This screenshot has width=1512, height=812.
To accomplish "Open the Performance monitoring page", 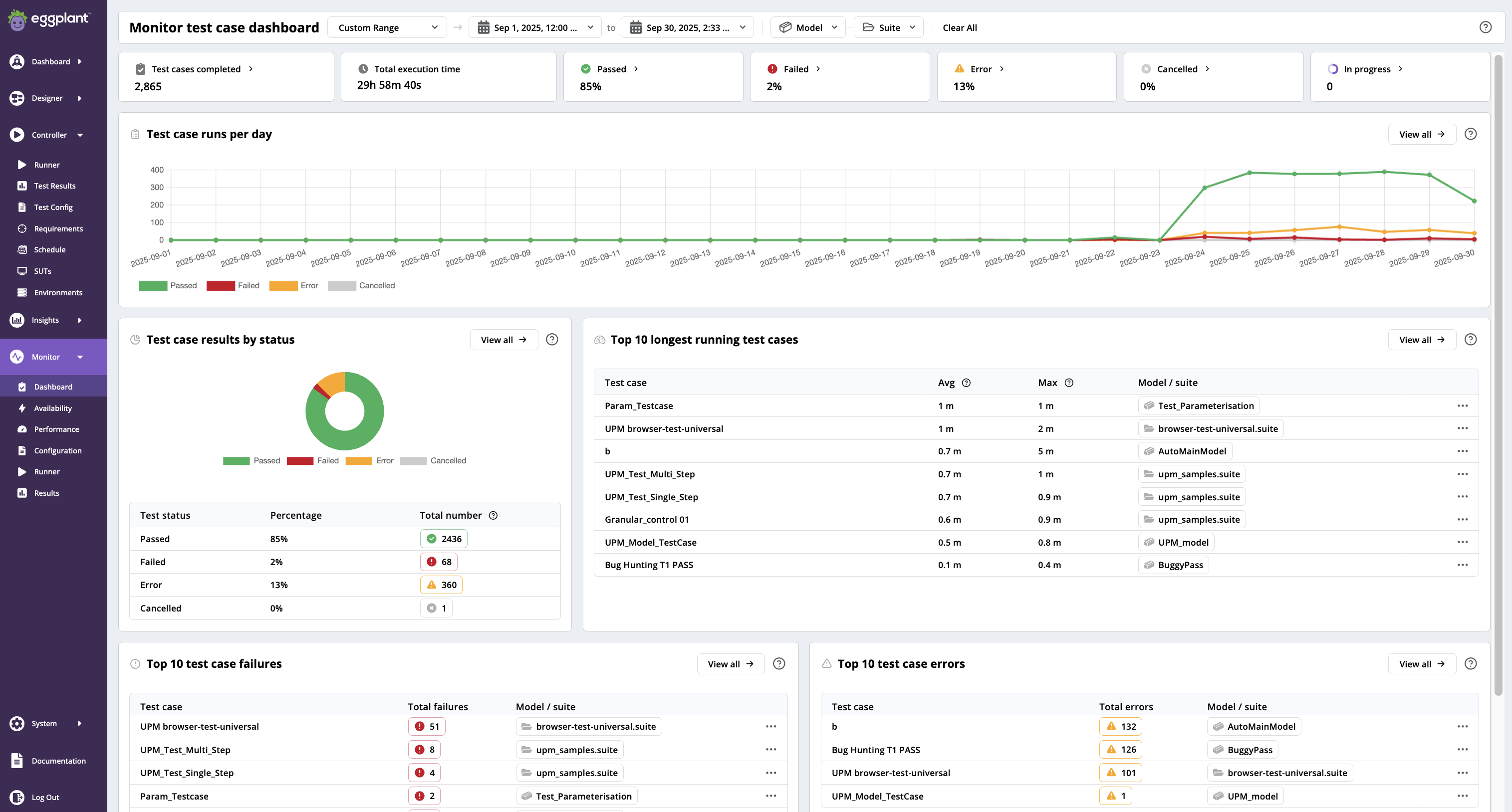I will (x=56, y=429).
